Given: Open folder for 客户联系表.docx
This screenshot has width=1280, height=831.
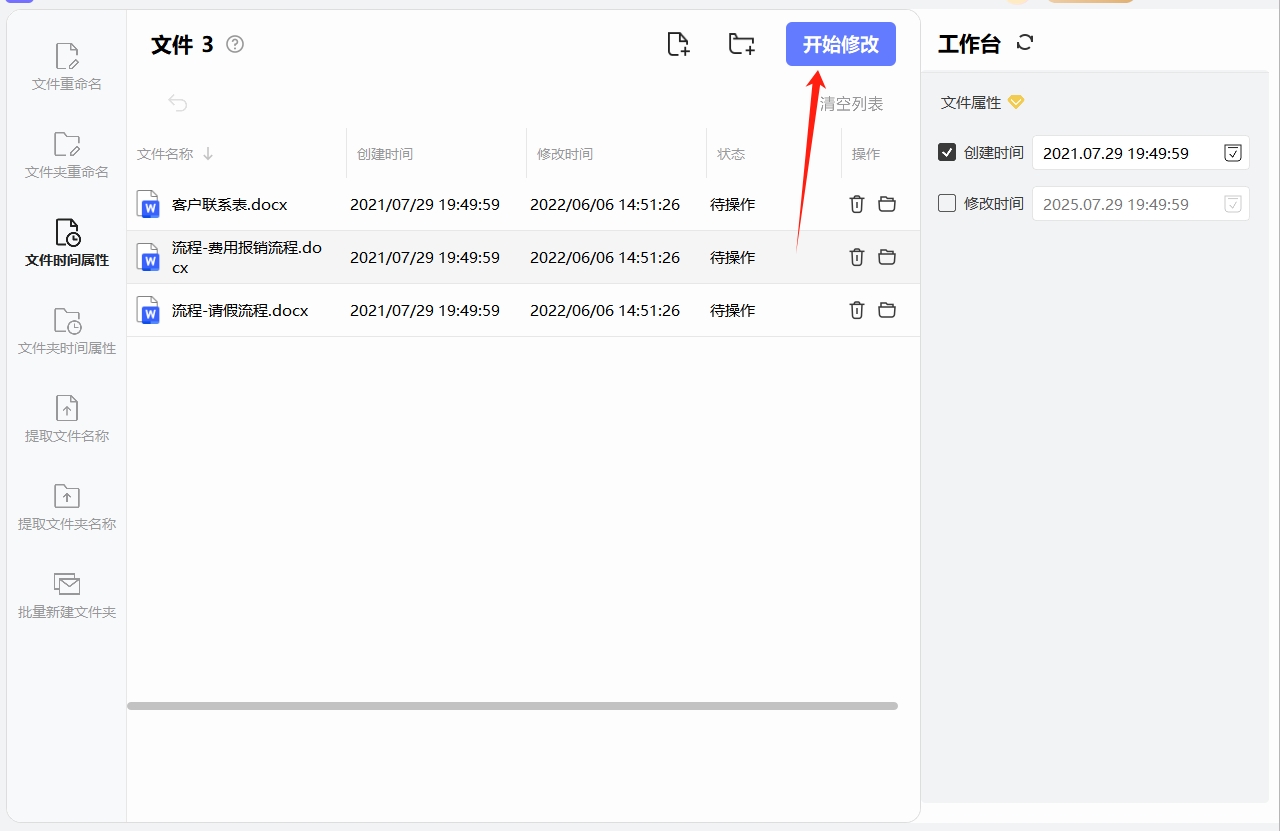Looking at the screenshot, I should pyautogui.click(x=887, y=204).
